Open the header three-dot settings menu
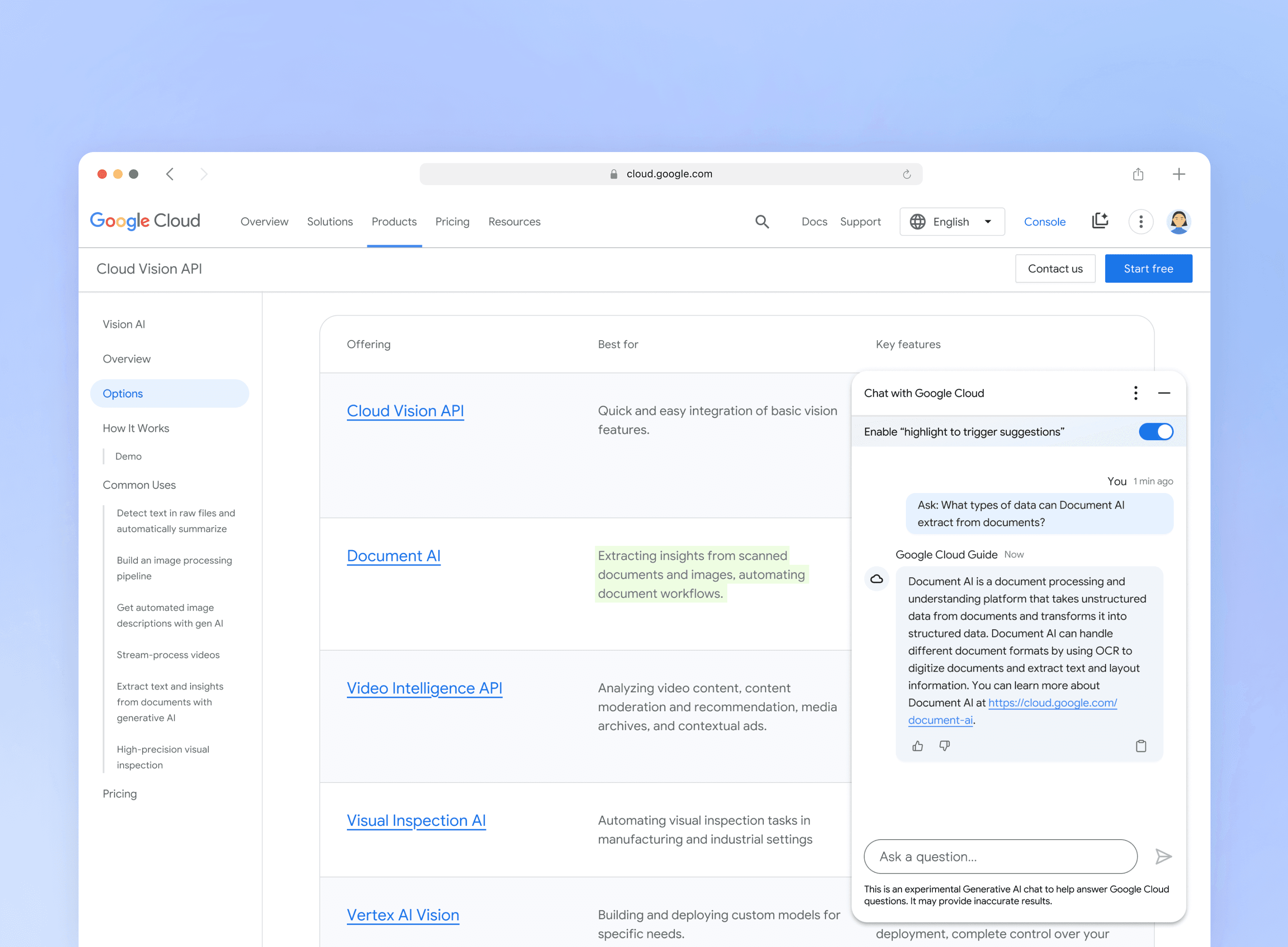Image resolution: width=1288 pixels, height=947 pixels. [1141, 222]
